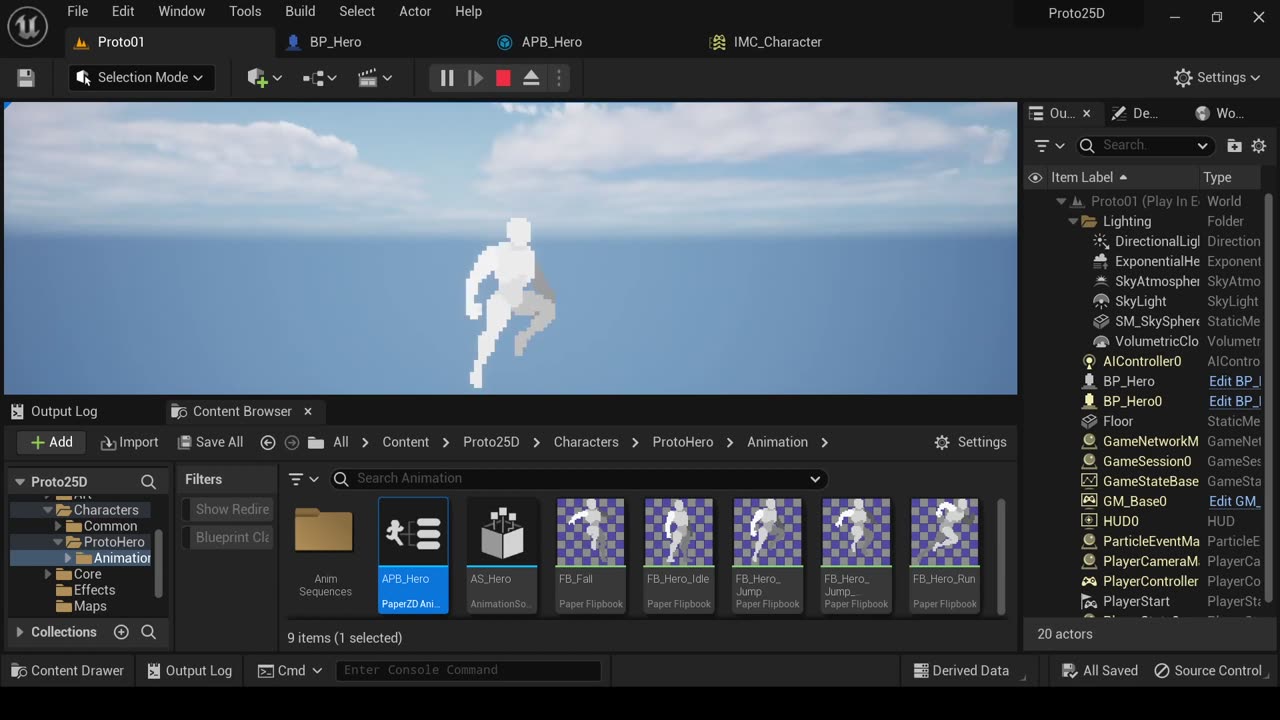Screen dimensions: 1280x720
Task: Close the Content Browser tab
Action: 308,411
